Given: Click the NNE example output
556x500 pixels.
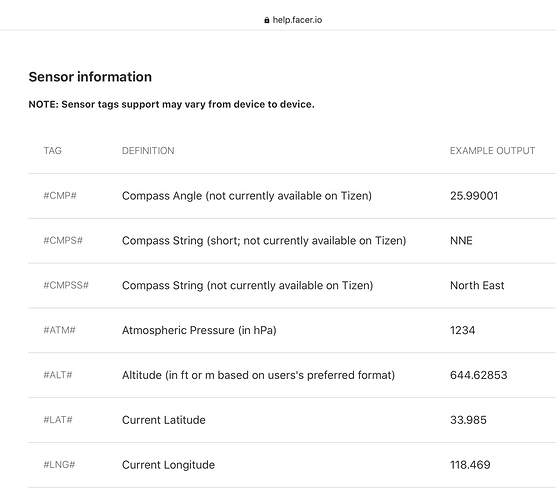Looking at the screenshot, I should coord(461,240).
